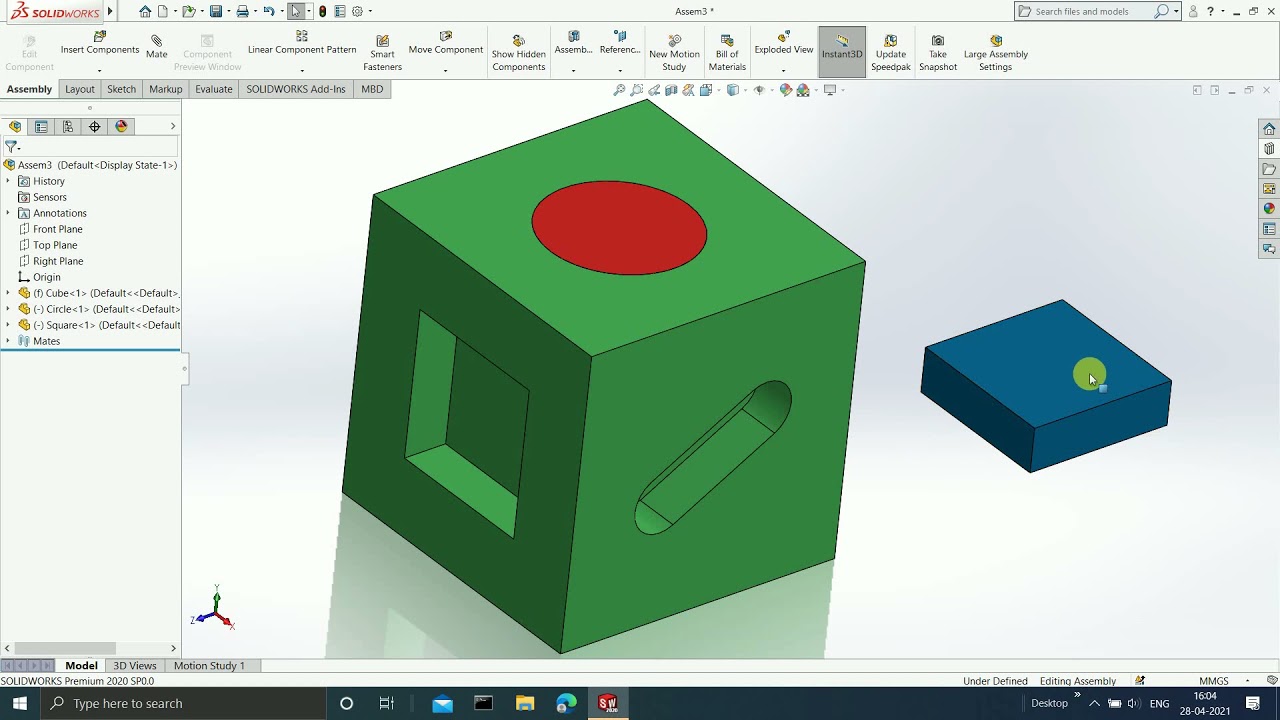Viewport: 1280px width, 720px height.
Task: Click Exploded View tool
Action: (x=784, y=43)
